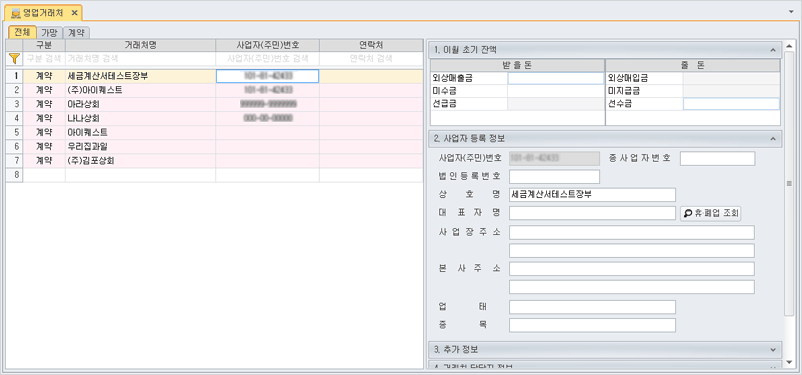Viewport: 802px width, 375px height.
Task: Click the 연락처 cell of the 아라상회 row
Action: (371, 104)
